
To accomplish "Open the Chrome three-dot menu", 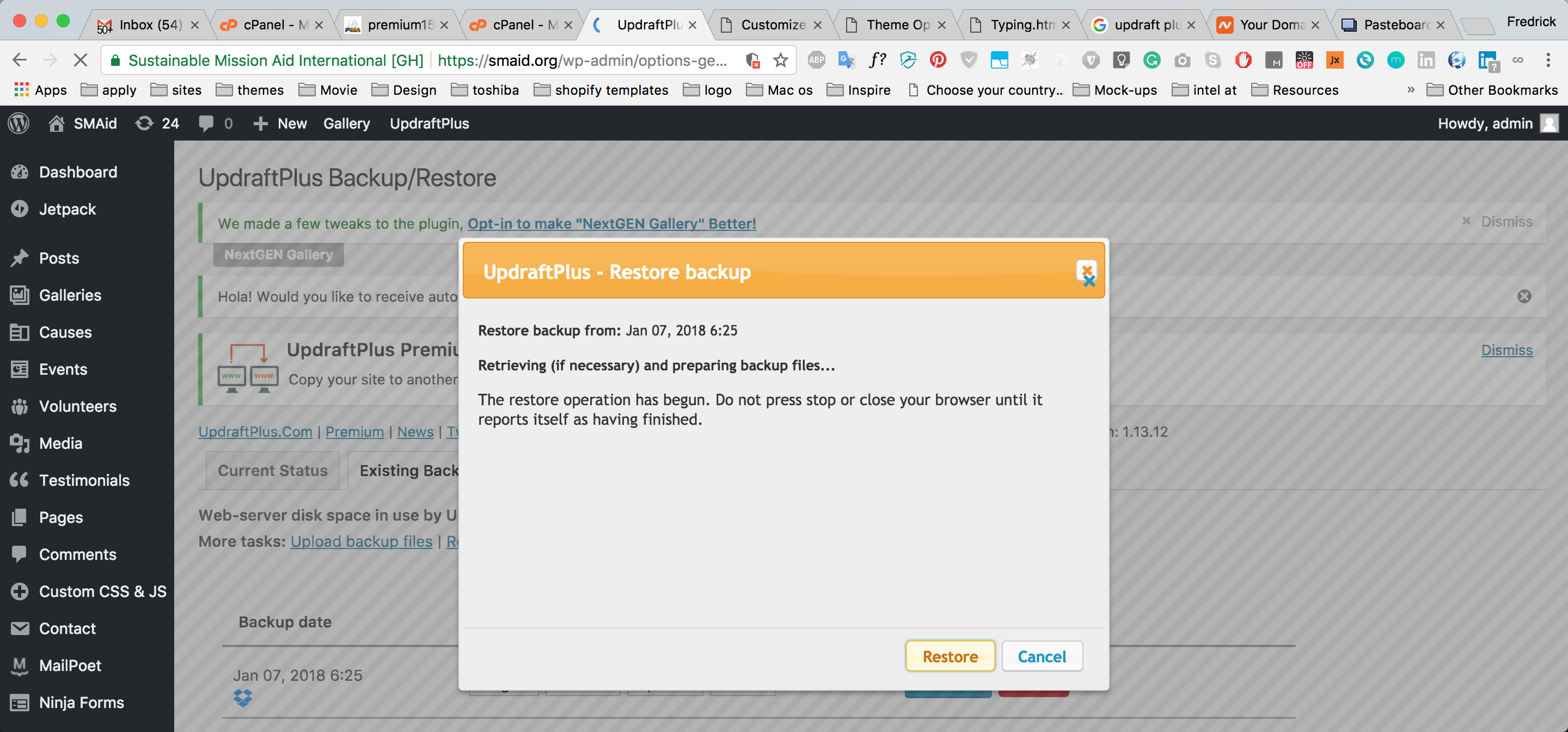I will coord(1548,60).
